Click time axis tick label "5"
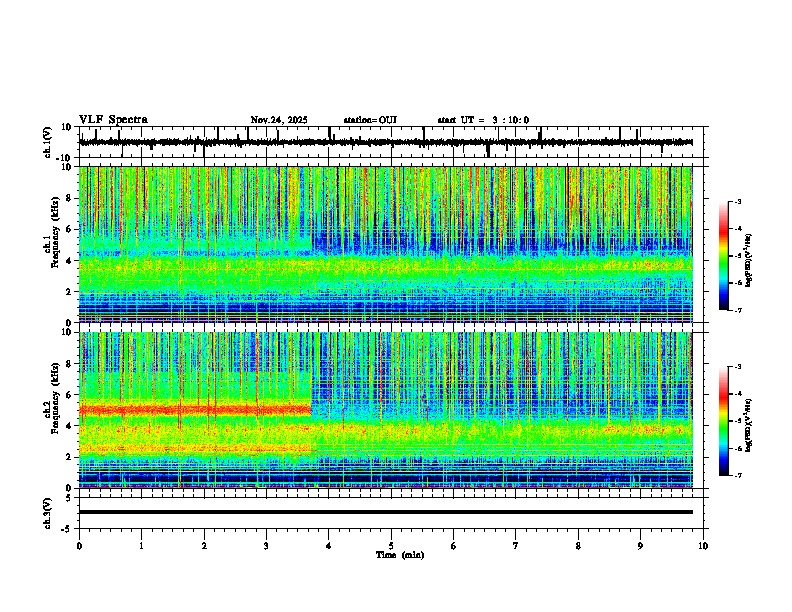Screen dimensions: 792x612 coord(391,546)
